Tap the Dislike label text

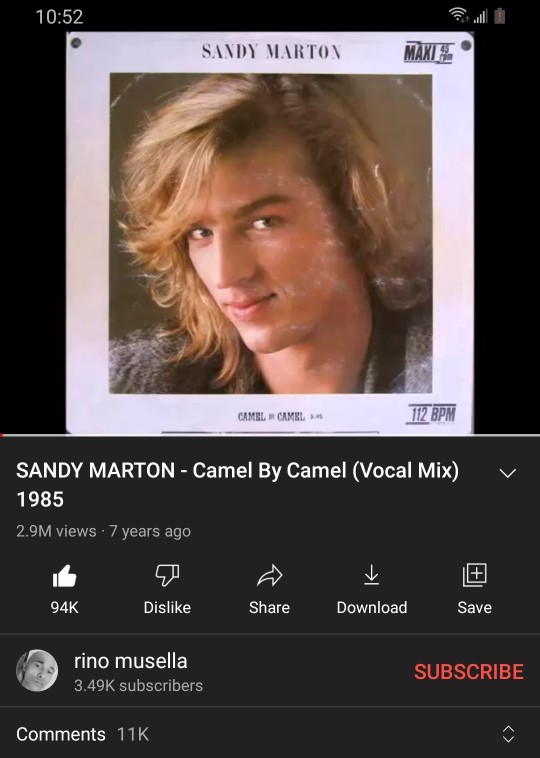[167, 607]
